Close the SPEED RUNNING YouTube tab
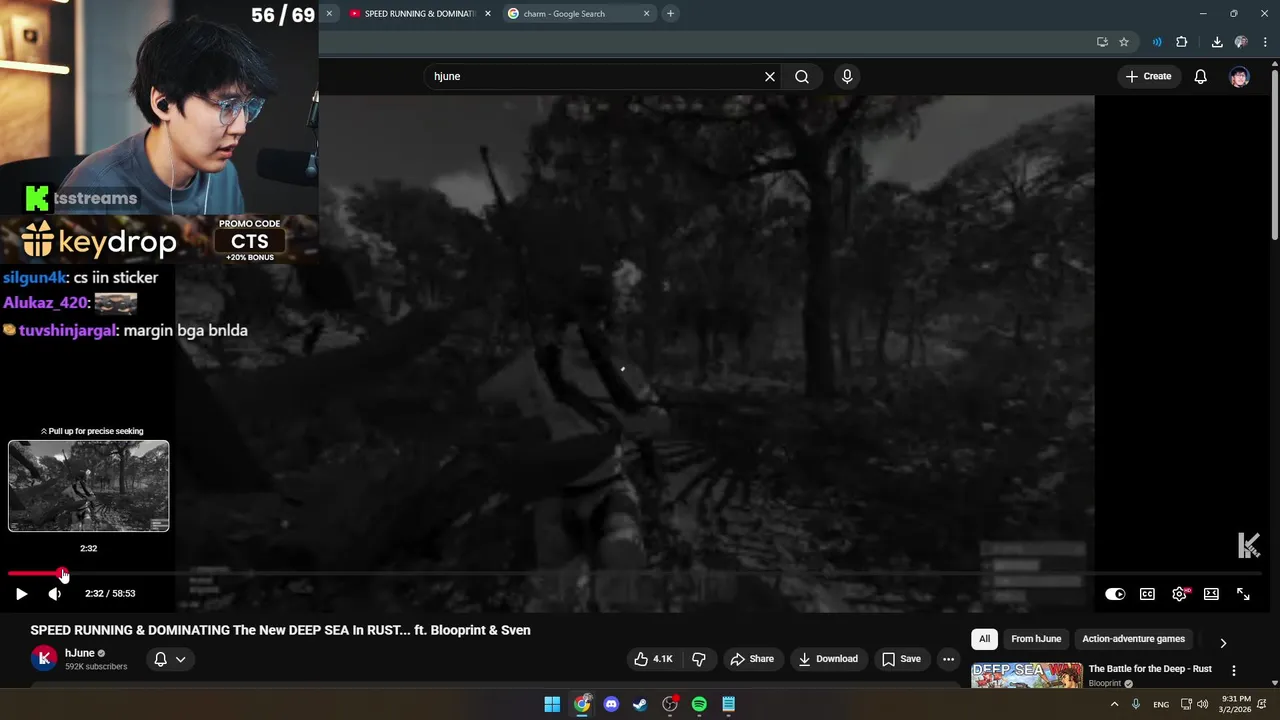The width and height of the screenshot is (1280, 720). click(488, 14)
